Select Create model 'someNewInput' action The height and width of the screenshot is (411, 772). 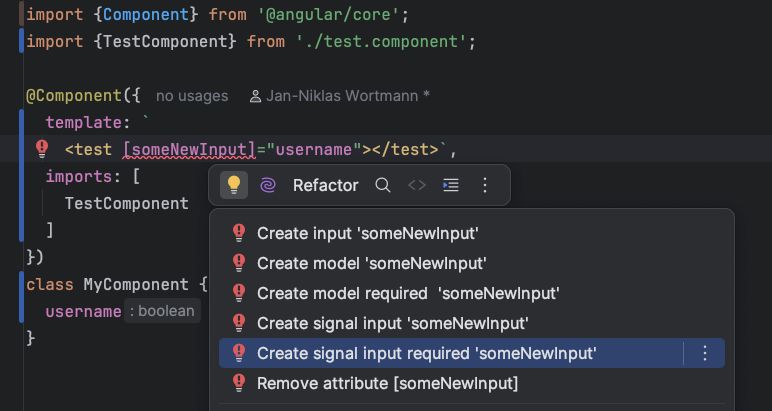tap(472, 263)
